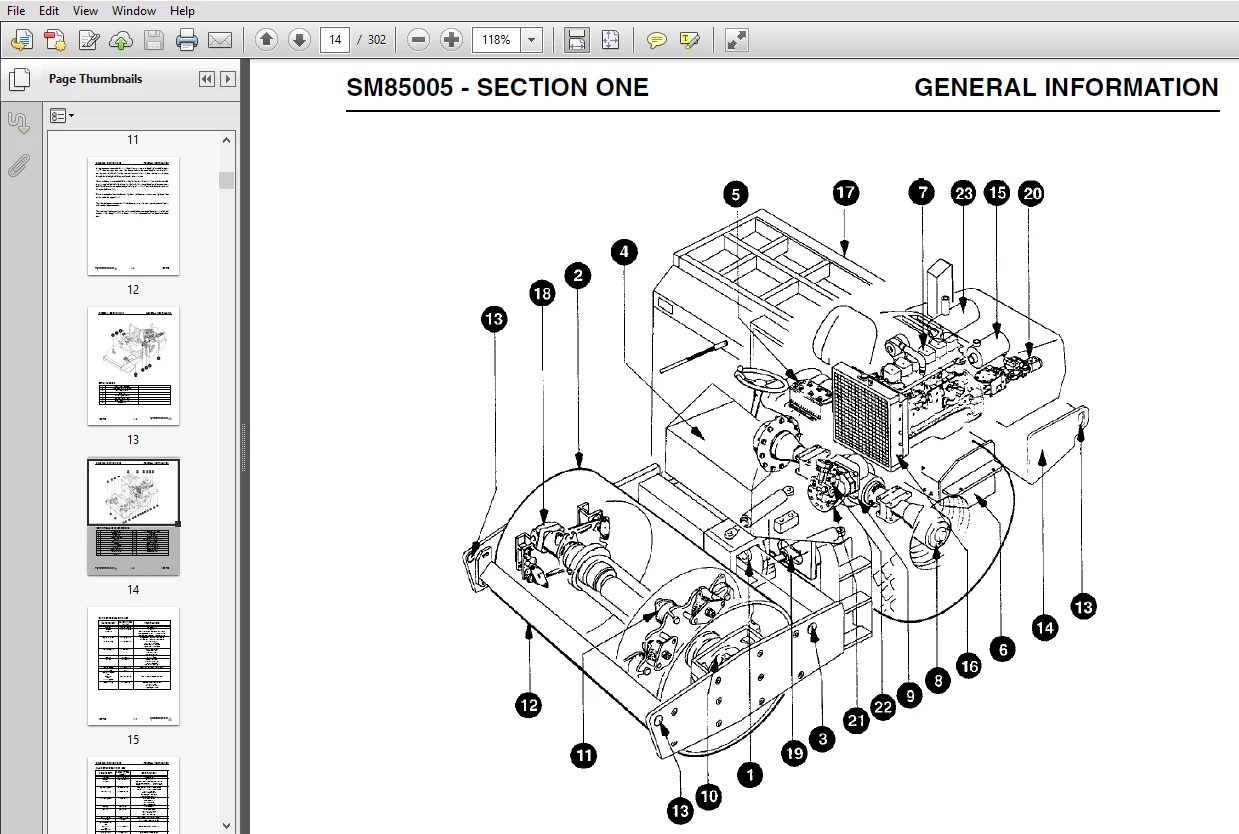
Task: Open the Edit menu
Action: coord(48,10)
